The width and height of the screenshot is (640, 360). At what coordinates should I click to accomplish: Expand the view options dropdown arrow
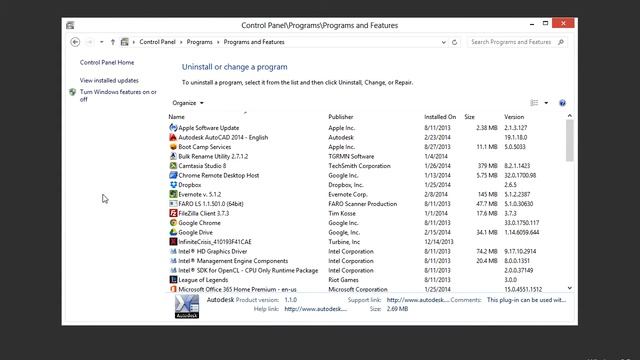coord(546,103)
